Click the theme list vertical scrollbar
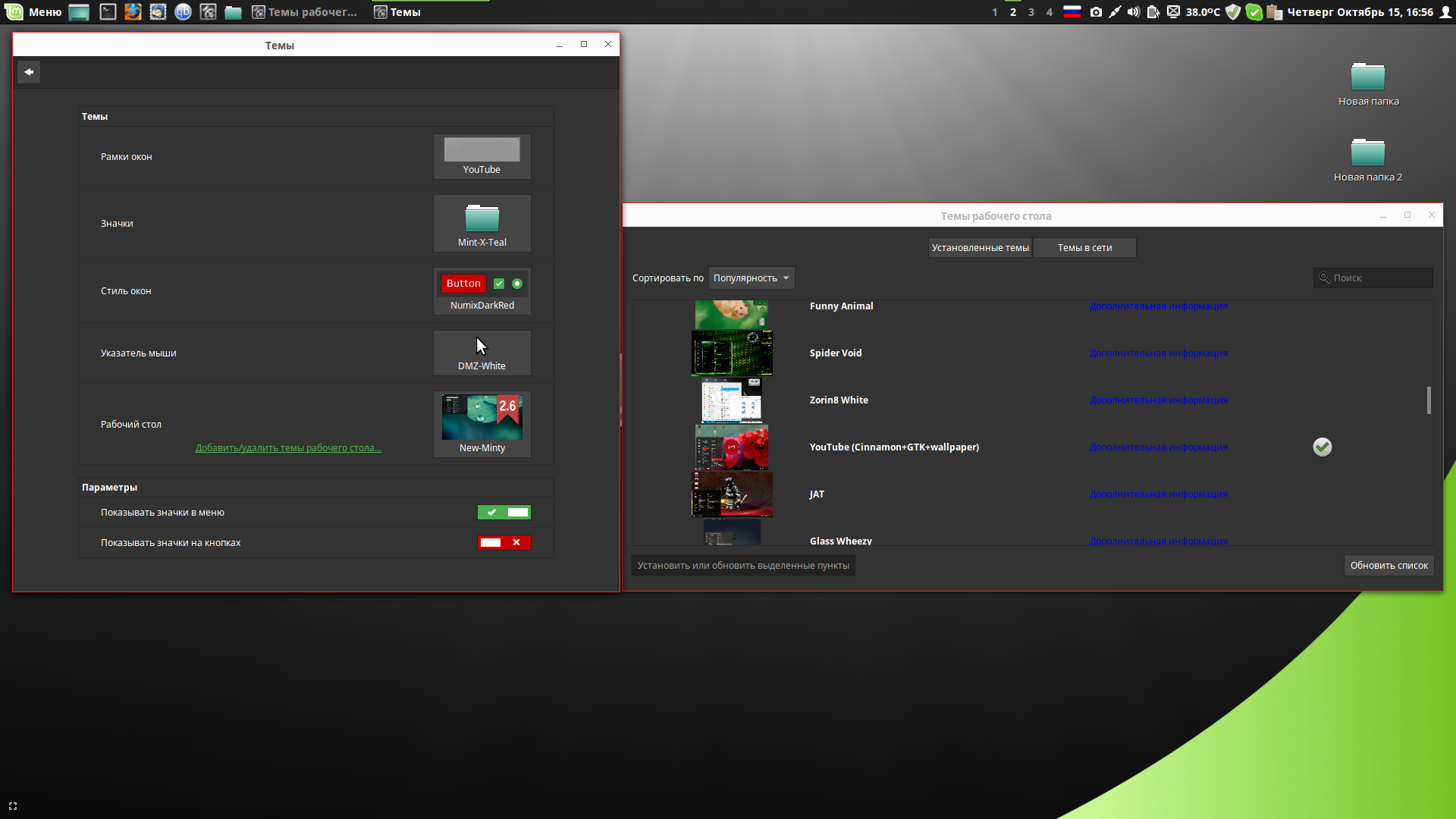The height and width of the screenshot is (819, 1456). point(1429,400)
